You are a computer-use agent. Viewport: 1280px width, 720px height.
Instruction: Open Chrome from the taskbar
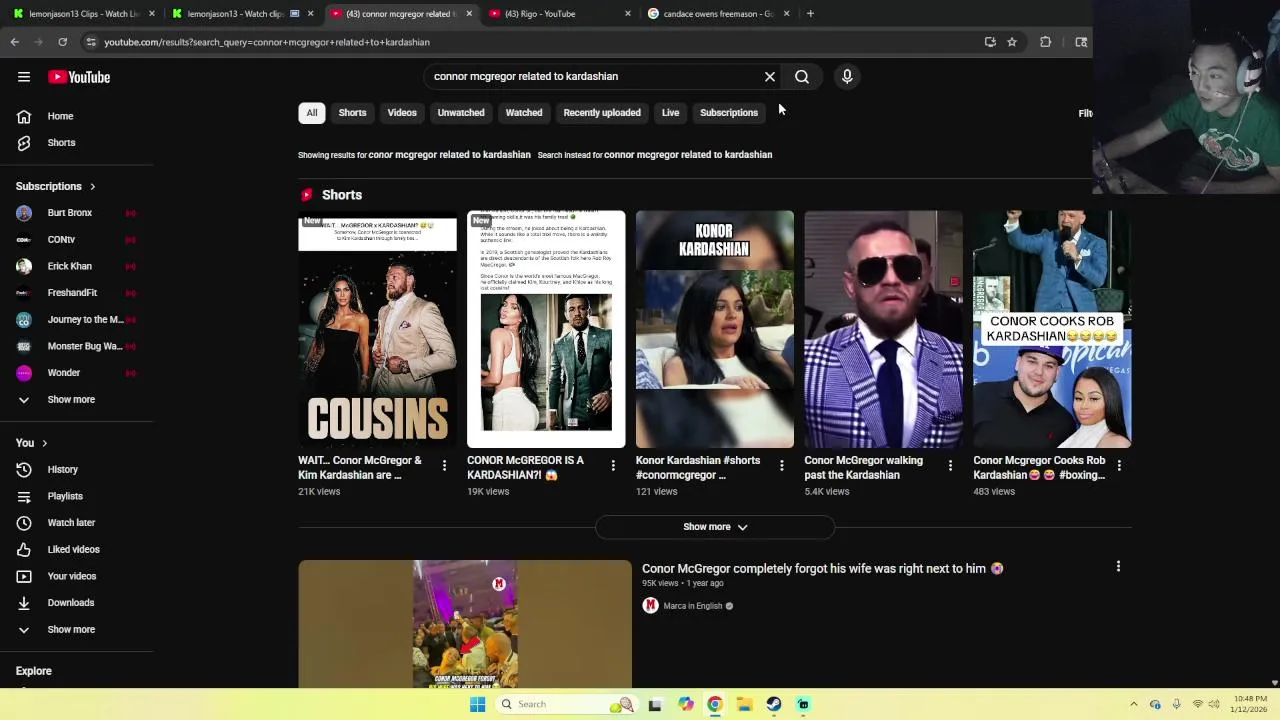[714, 704]
